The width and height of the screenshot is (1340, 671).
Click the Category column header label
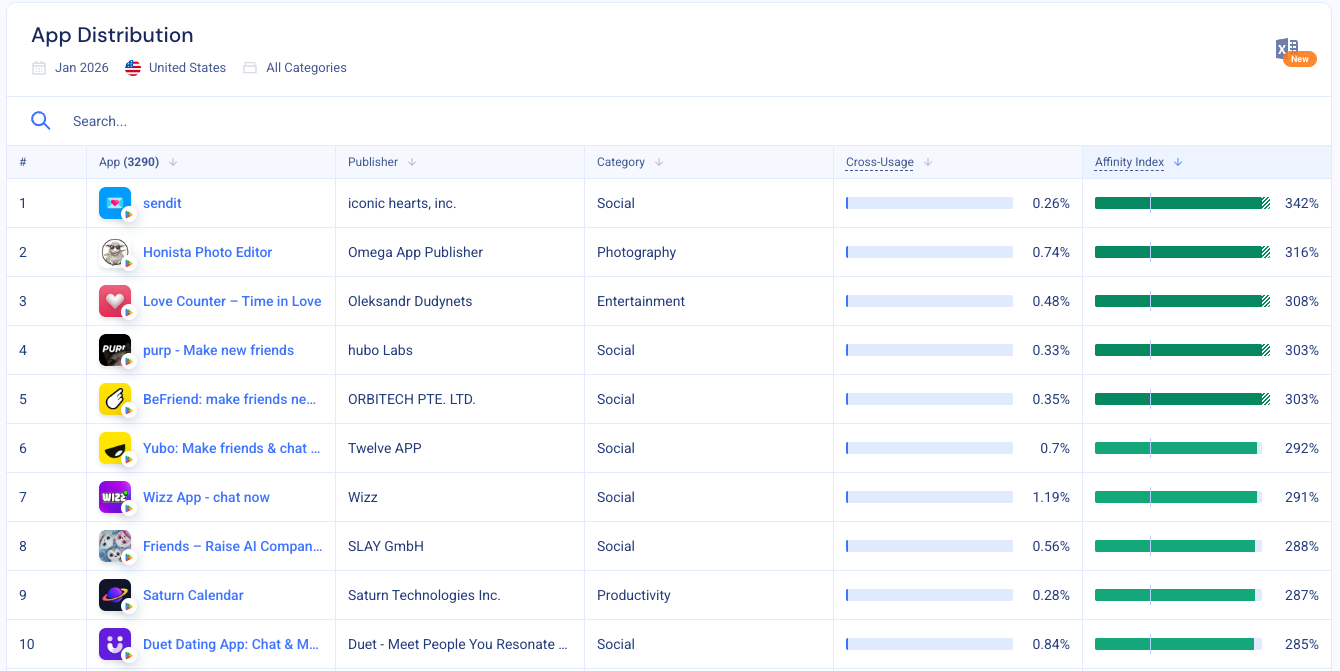pos(621,162)
